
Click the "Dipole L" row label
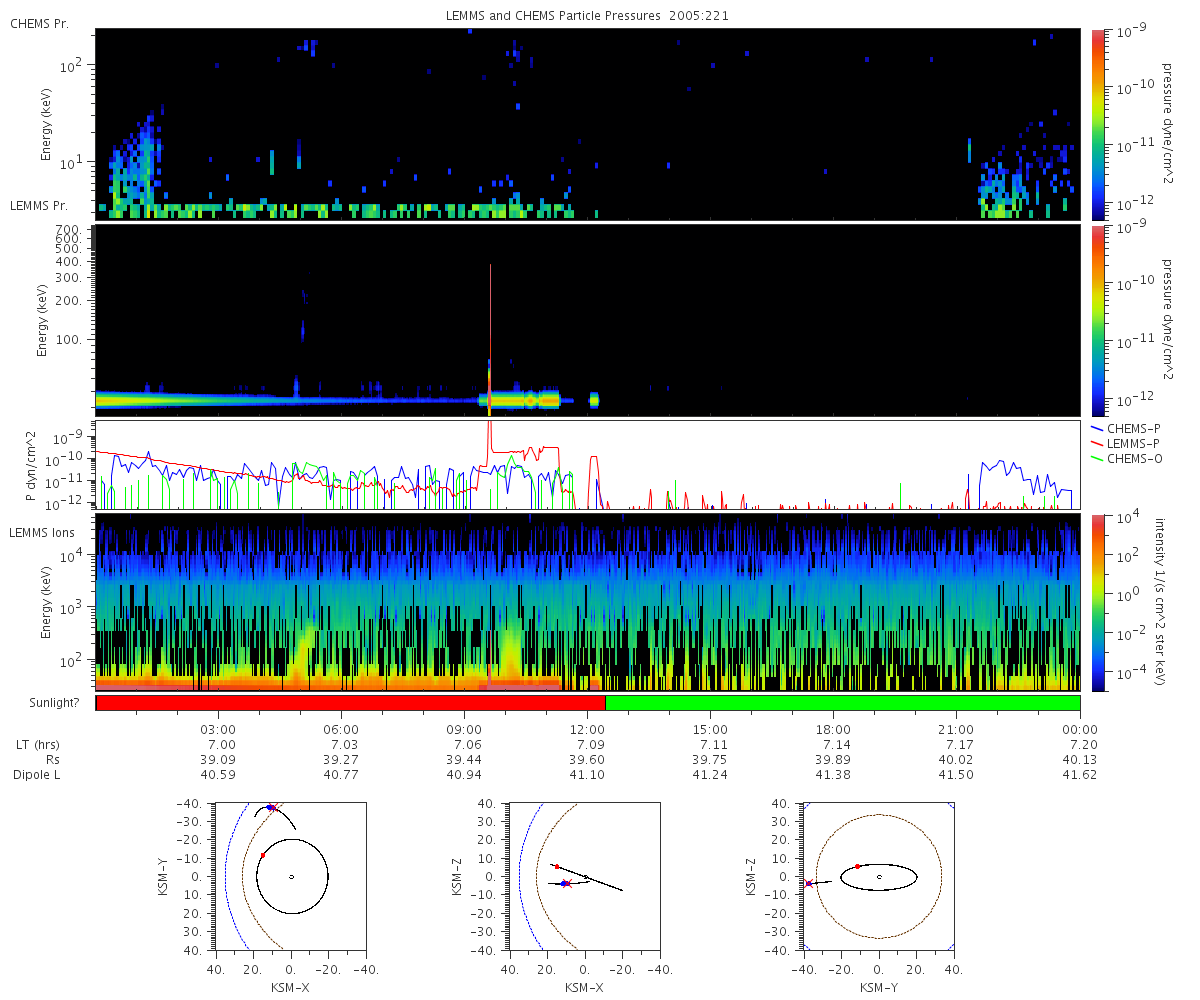tap(35, 775)
